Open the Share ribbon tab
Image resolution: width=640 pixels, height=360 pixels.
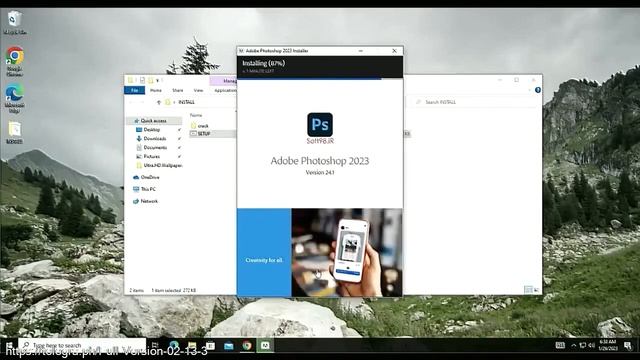(178, 90)
